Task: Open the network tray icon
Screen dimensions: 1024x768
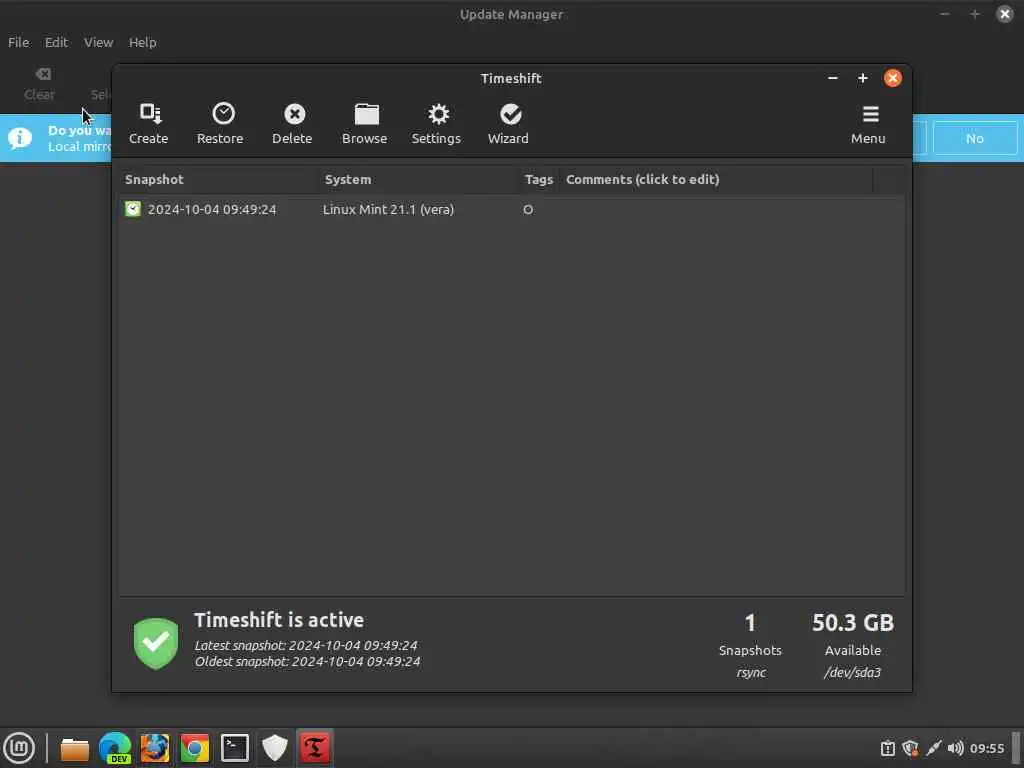Action: tap(934, 748)
